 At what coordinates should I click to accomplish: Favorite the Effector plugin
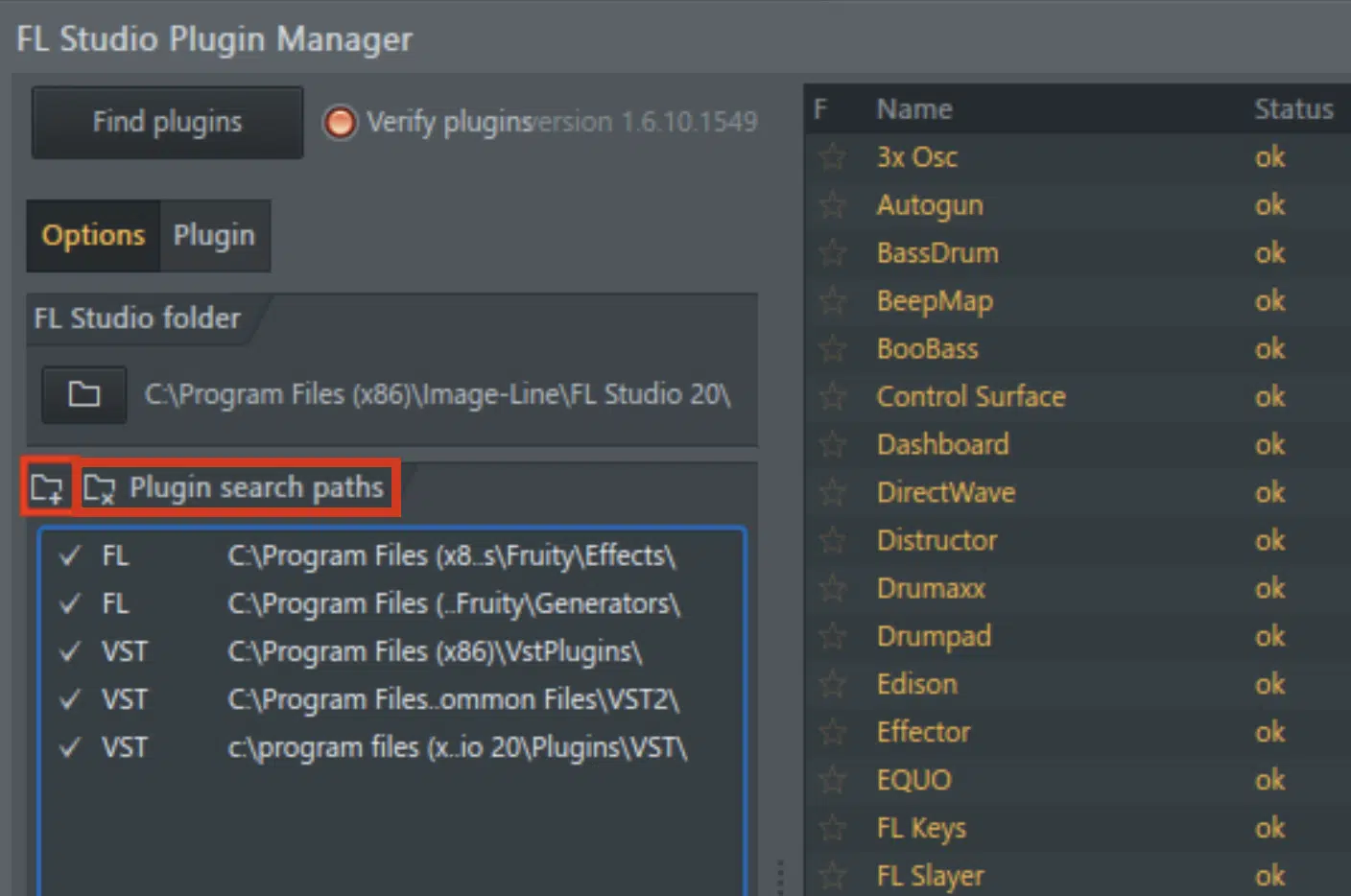(x=832, y=732)
